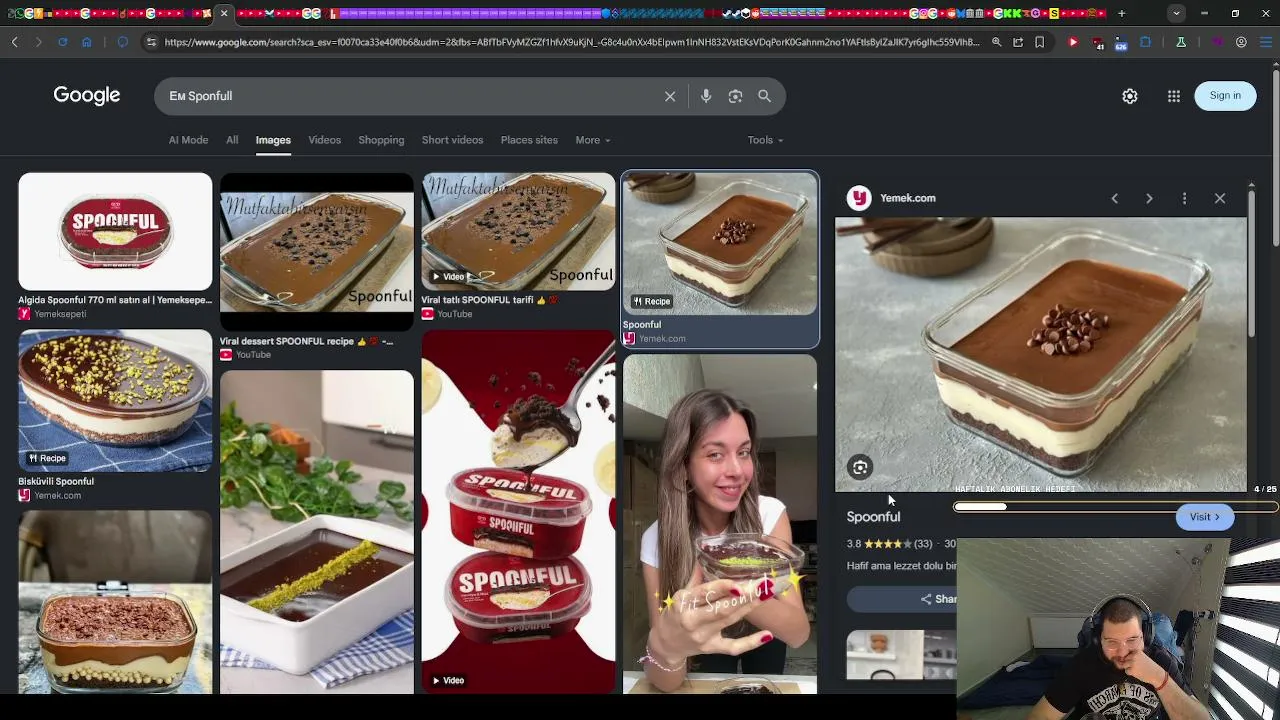Close the active browser tab
This screenshot has width=1280, height=720.
coord(224,13)
